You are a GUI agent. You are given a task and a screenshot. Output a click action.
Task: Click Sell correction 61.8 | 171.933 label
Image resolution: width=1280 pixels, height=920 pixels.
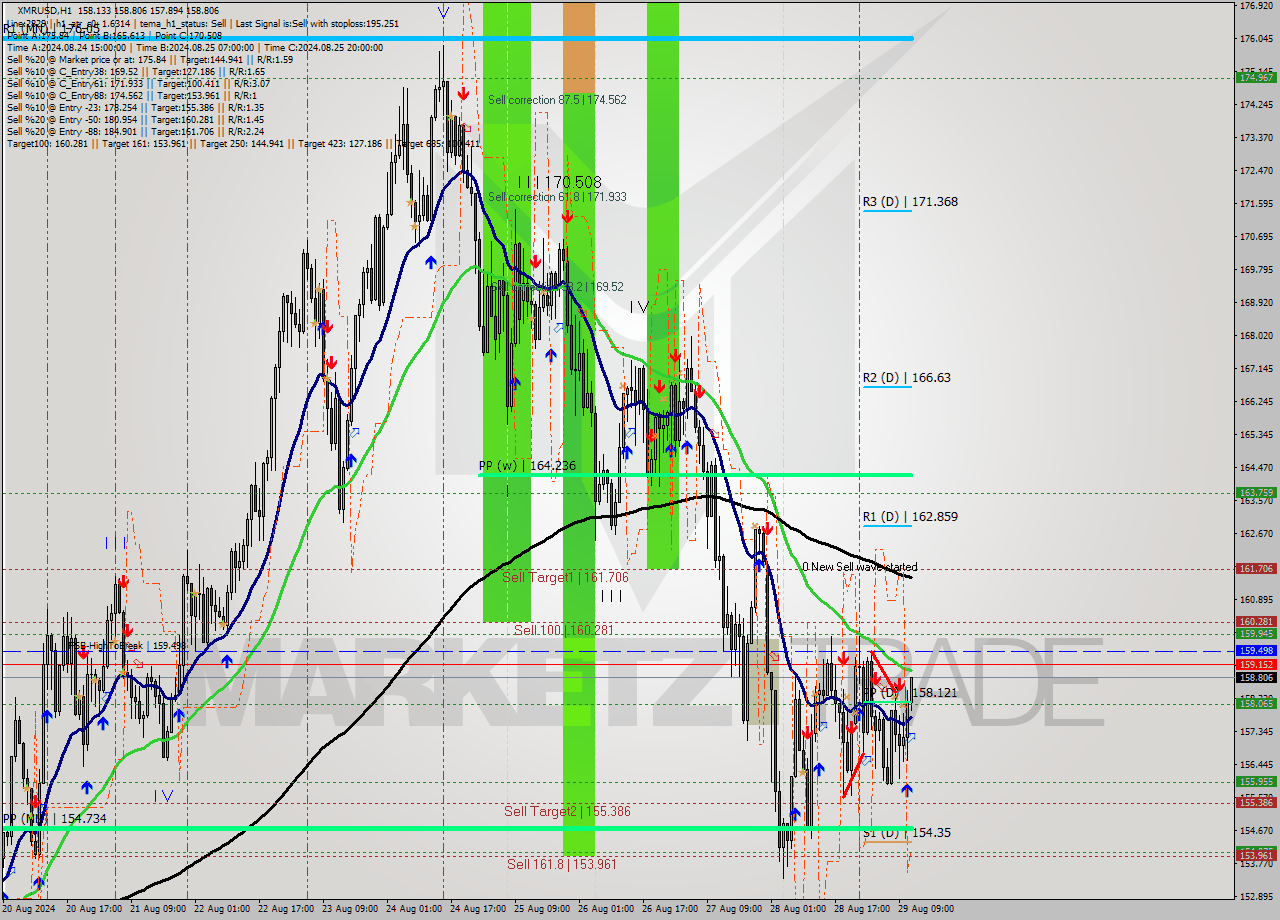click(x=557, y=197)
